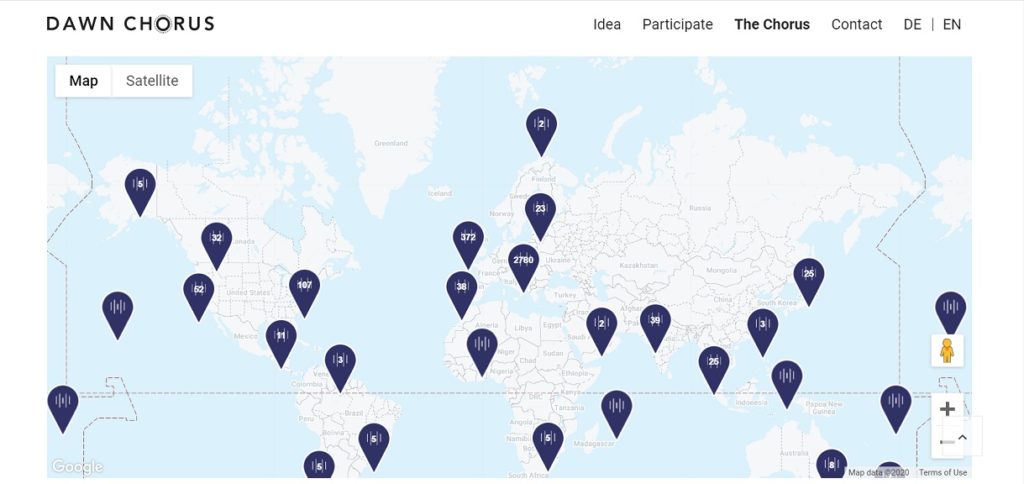Switch language to DE
1024x484 pixels.
912,25
